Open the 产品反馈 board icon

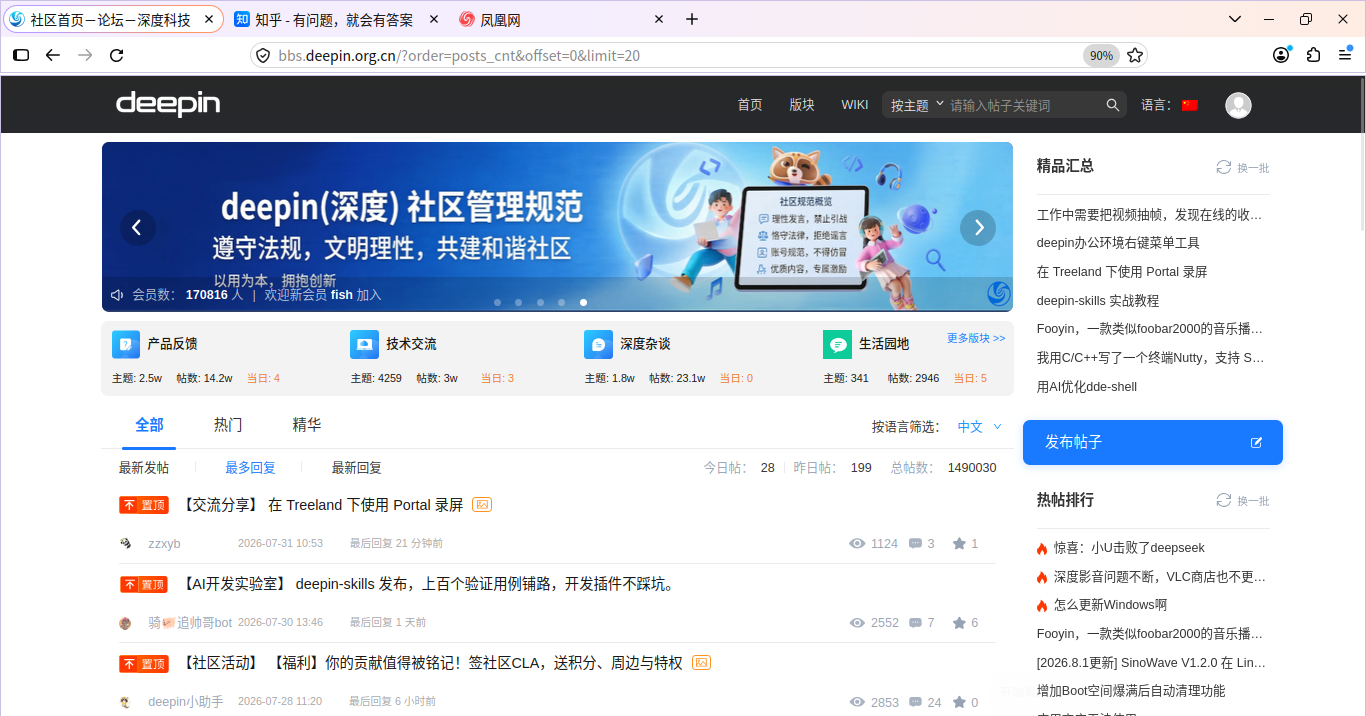click(126, 344)
